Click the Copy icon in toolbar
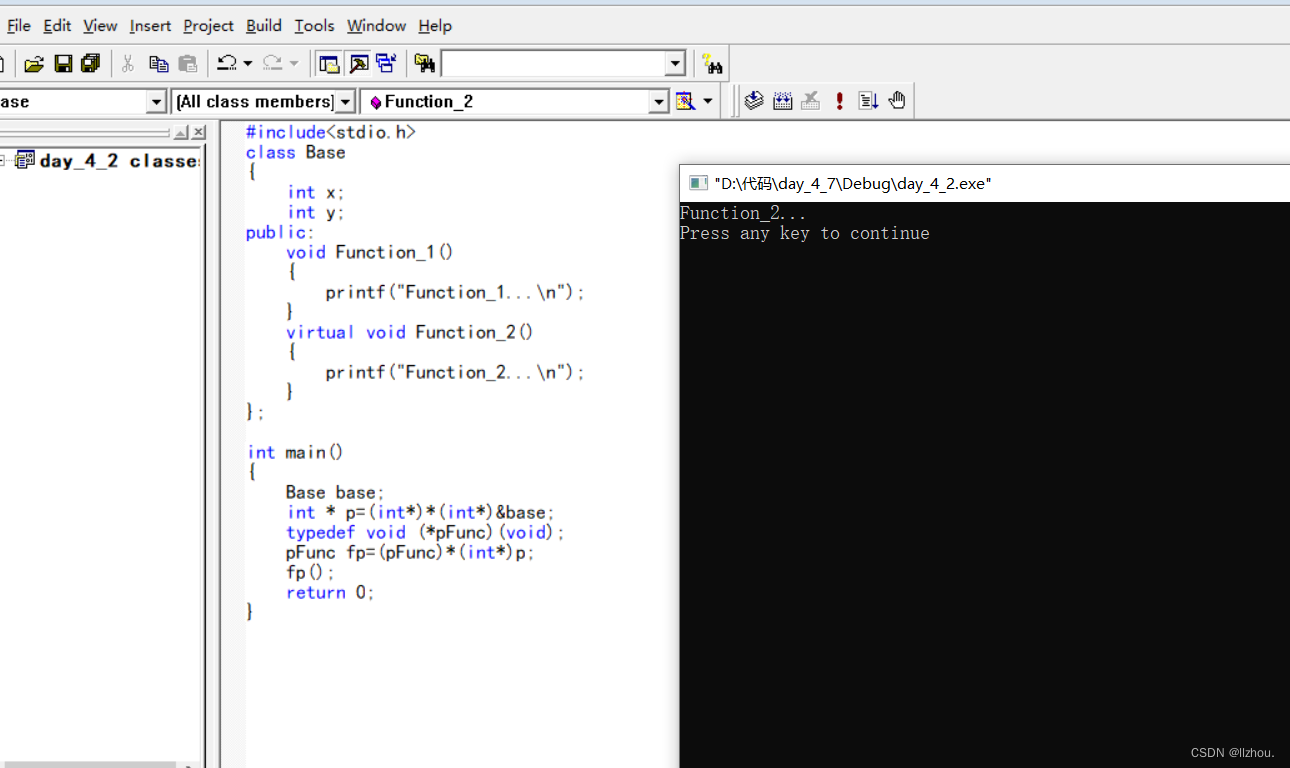Screen dimensions: 1290x768 pos(158,64)
